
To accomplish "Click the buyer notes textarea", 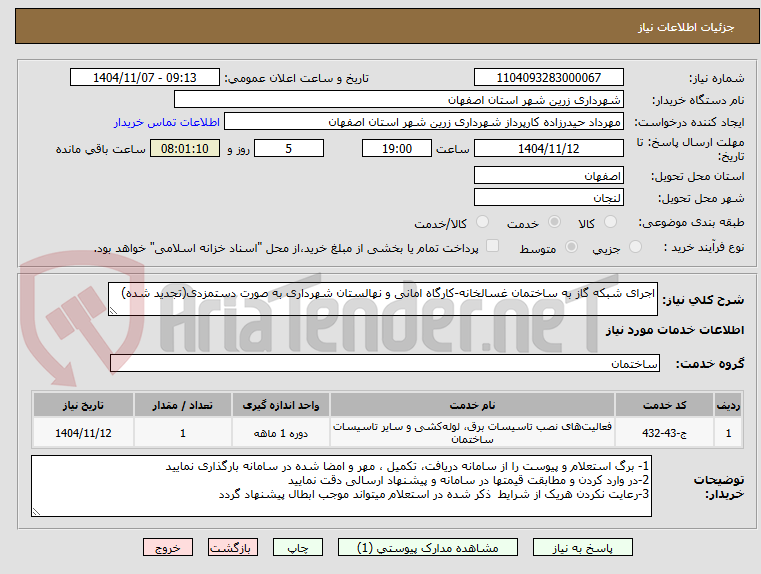I will [341, 486].
